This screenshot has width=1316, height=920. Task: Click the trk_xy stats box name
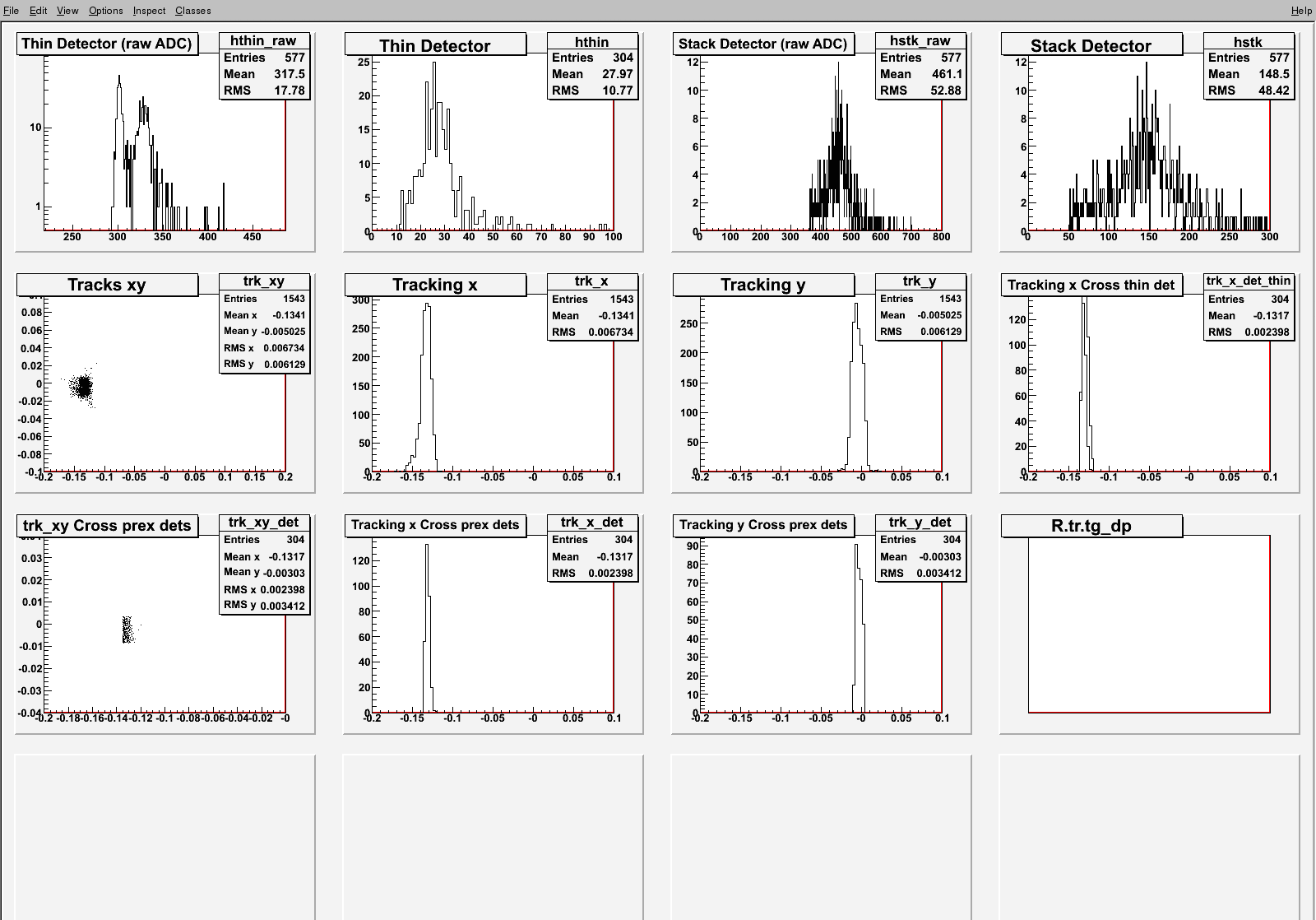264,281
